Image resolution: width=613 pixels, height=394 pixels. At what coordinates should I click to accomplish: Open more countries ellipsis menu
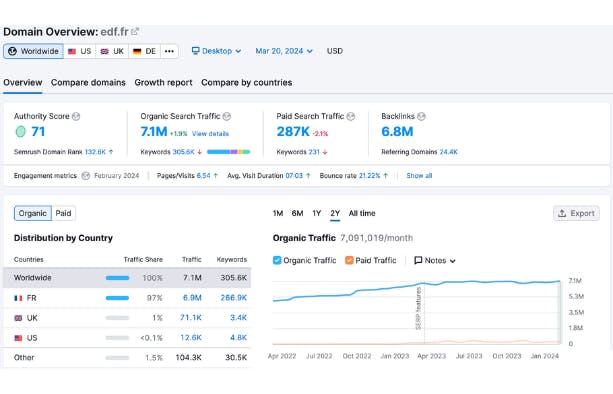169,51
